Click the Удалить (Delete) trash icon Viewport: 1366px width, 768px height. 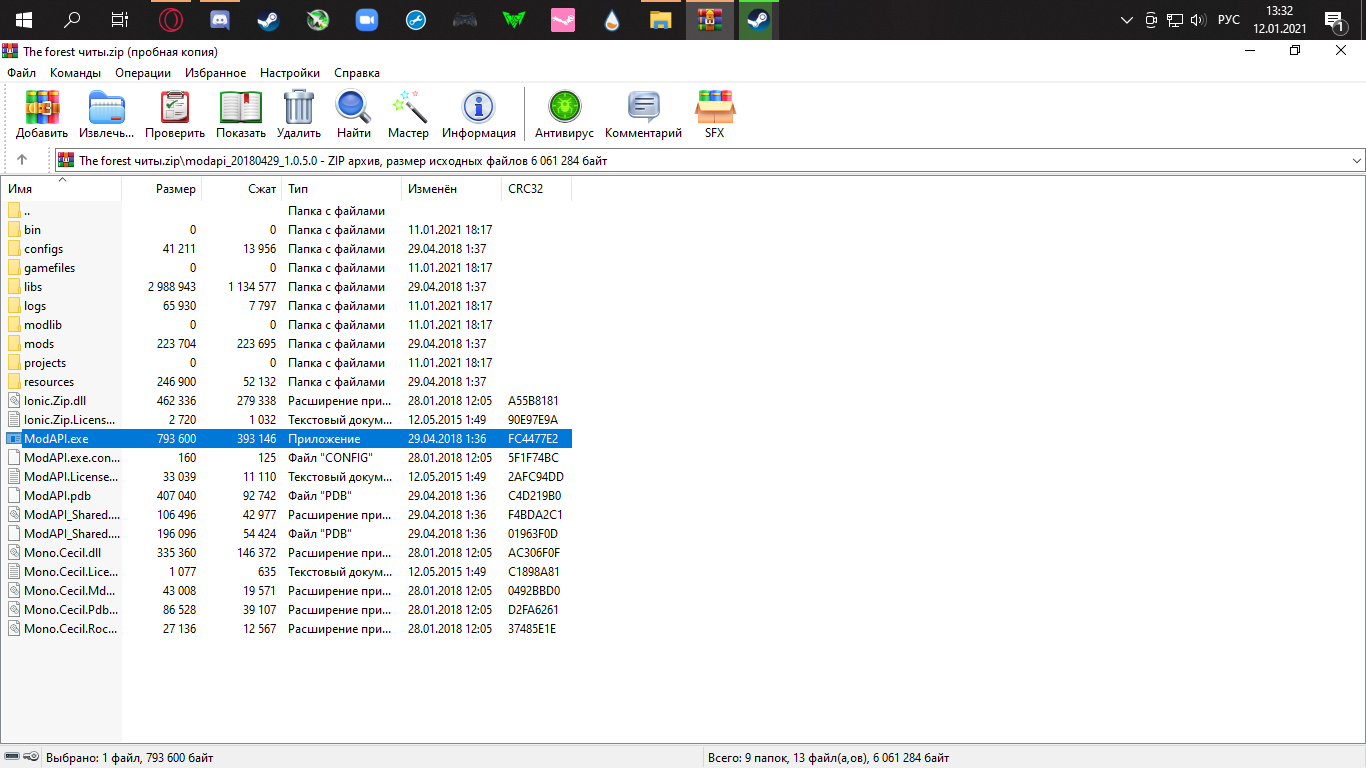pyautogui.click(x=299, y=114)
